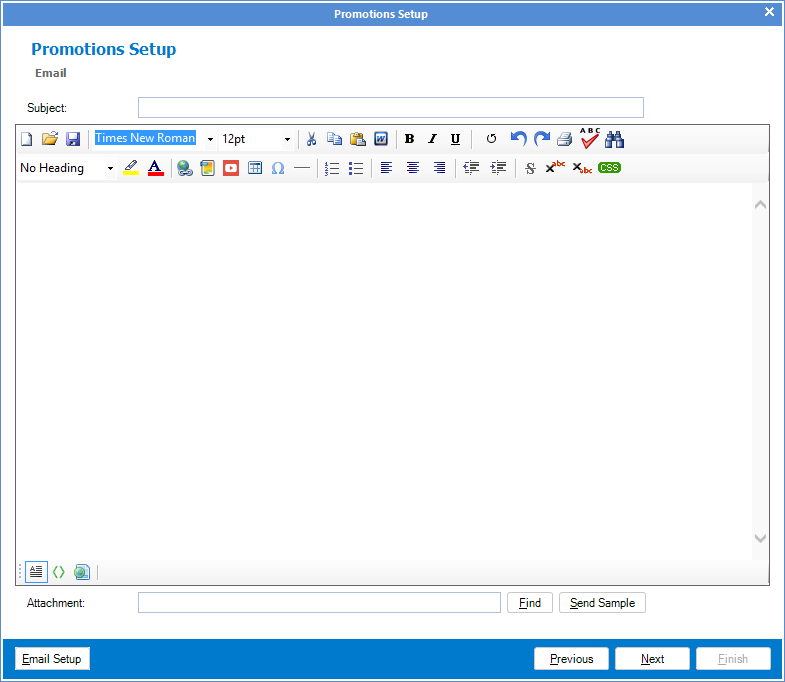Toggle Italic formatting
Screen dimensions: 785x682
(x=432, y=139)
